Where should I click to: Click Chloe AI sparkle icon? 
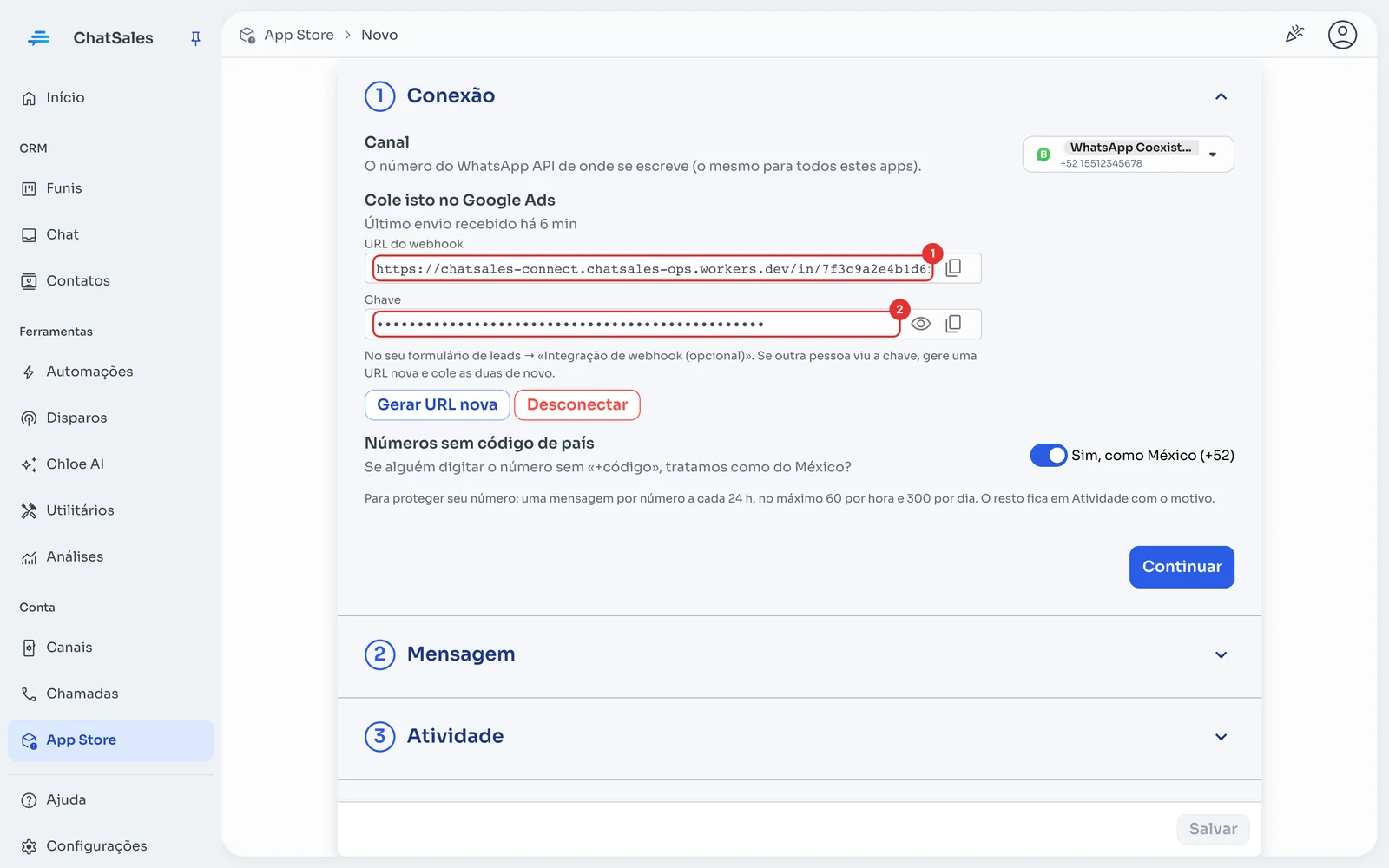click(x=29, y=464)
